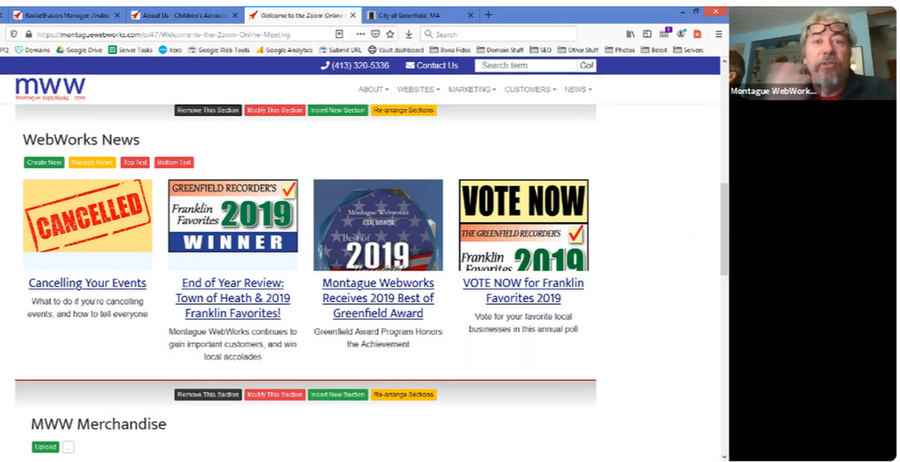Open the Google Web Tools bookmark
Screen dimensions: 900x462
pyautogui.click(x=219, y=50)
